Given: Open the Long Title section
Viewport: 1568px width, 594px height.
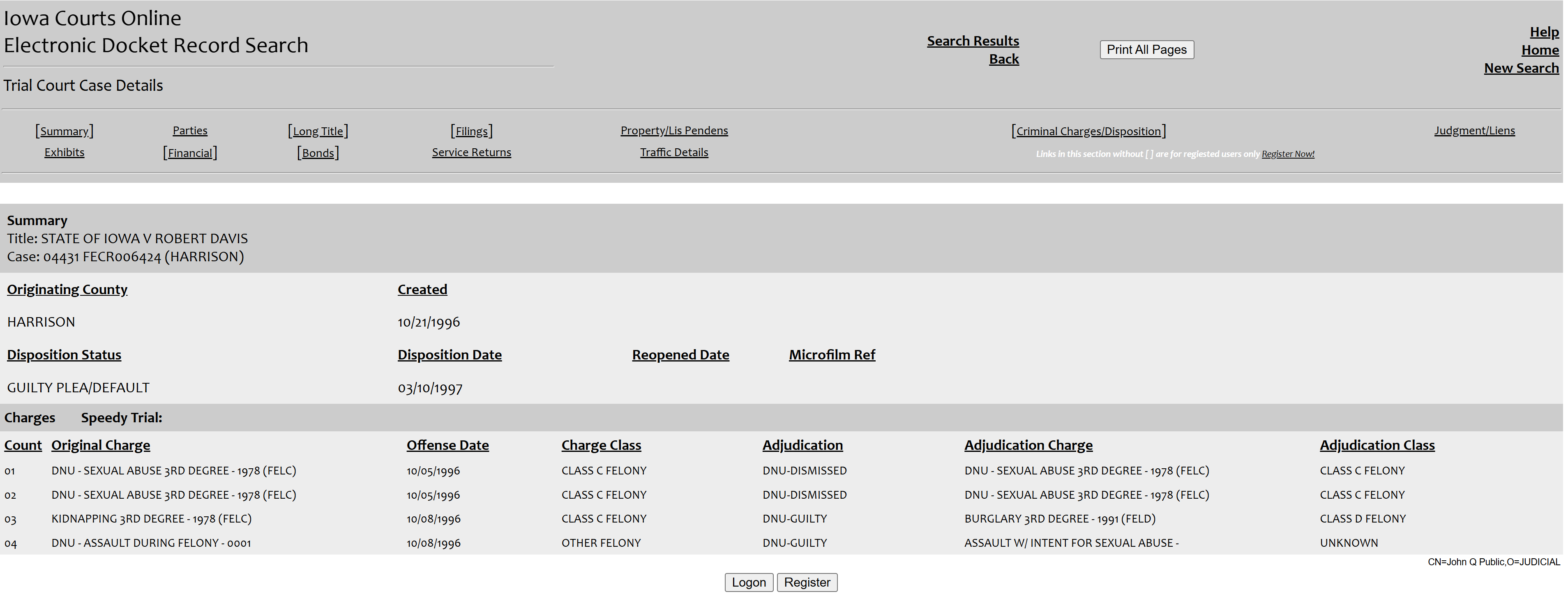Looking at the screenshot, I should [318, 131].
